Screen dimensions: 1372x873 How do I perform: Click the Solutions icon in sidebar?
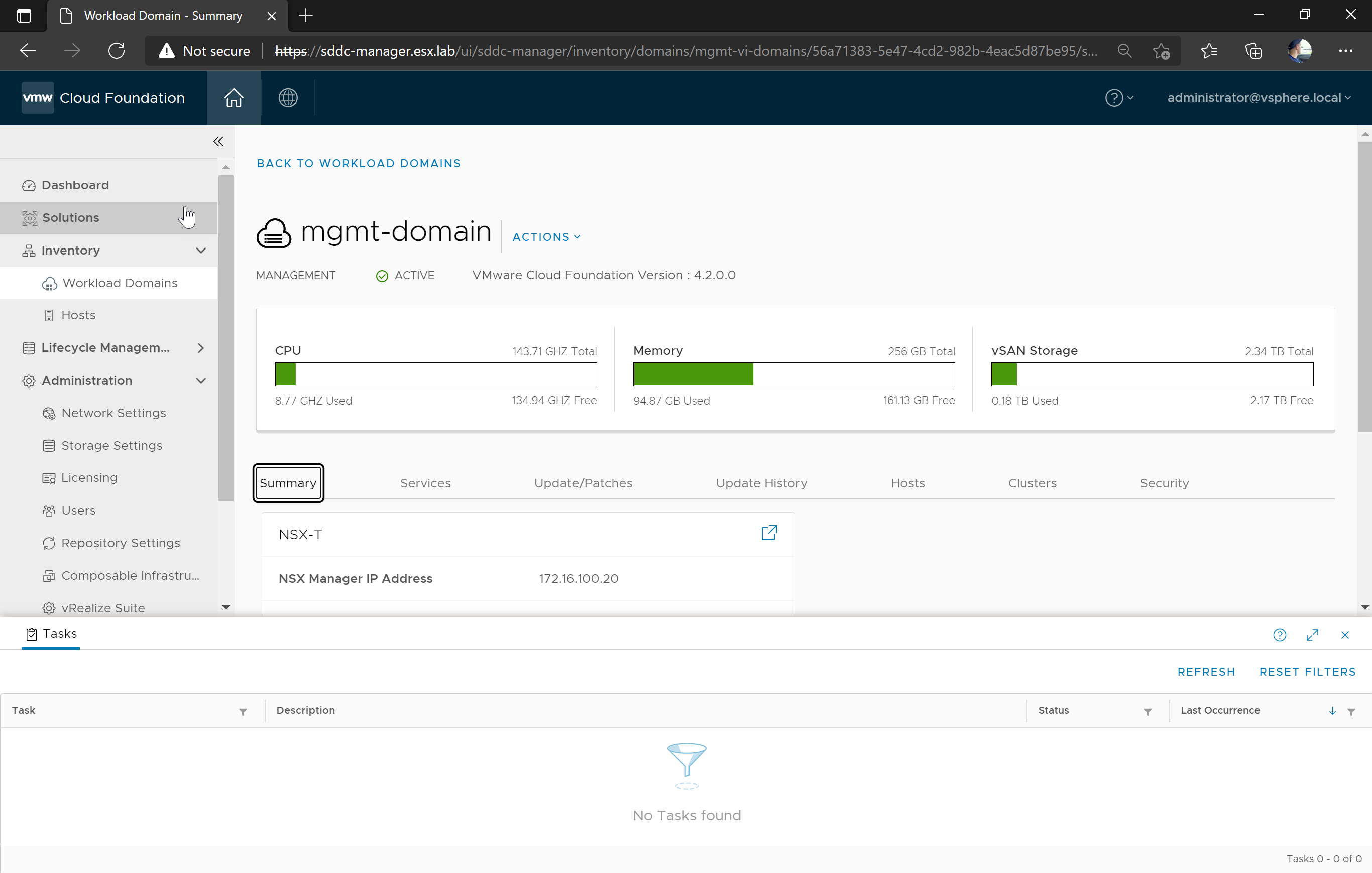coord(29,218)
